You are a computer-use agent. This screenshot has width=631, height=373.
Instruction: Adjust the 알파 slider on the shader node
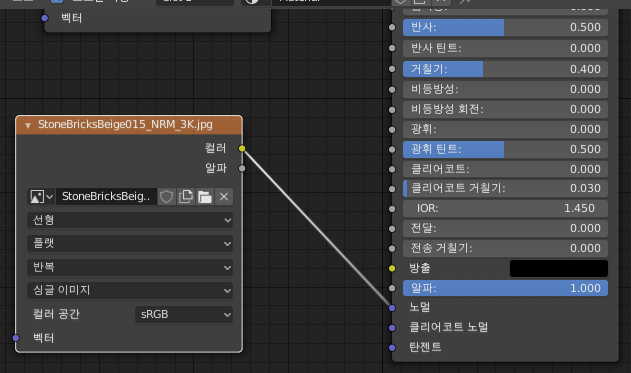505,288
